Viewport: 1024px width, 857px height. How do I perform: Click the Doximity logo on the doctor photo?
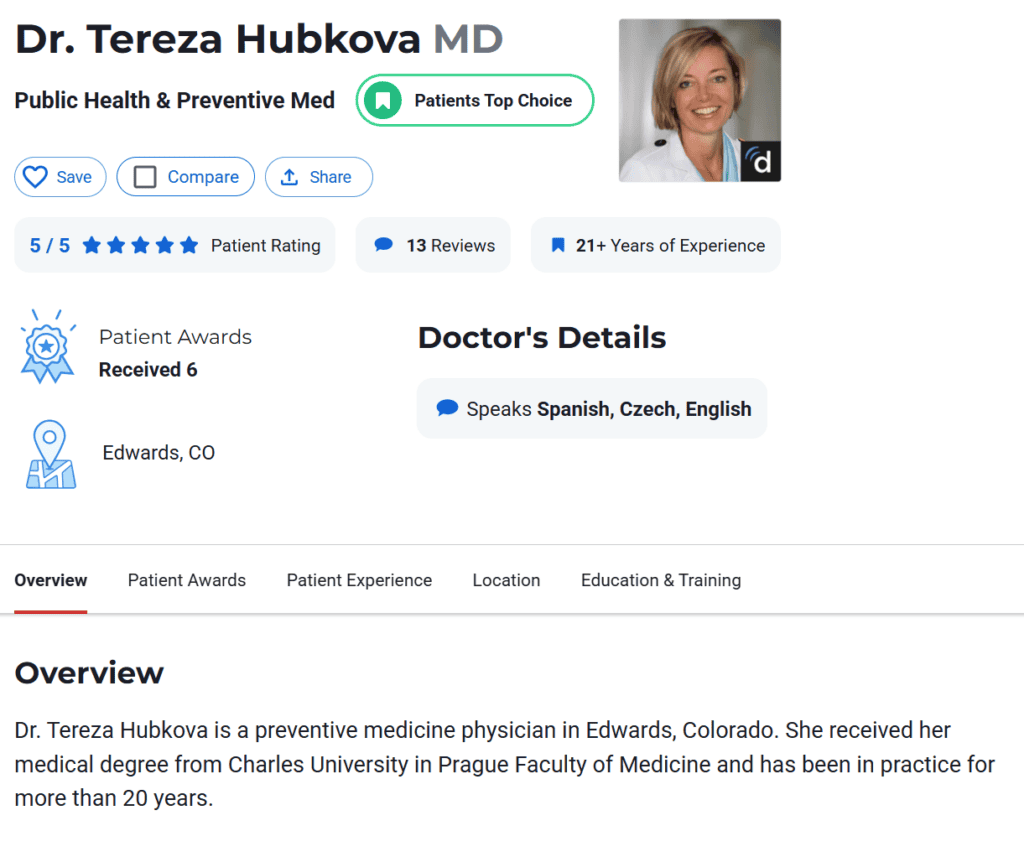tap(760, 161)
